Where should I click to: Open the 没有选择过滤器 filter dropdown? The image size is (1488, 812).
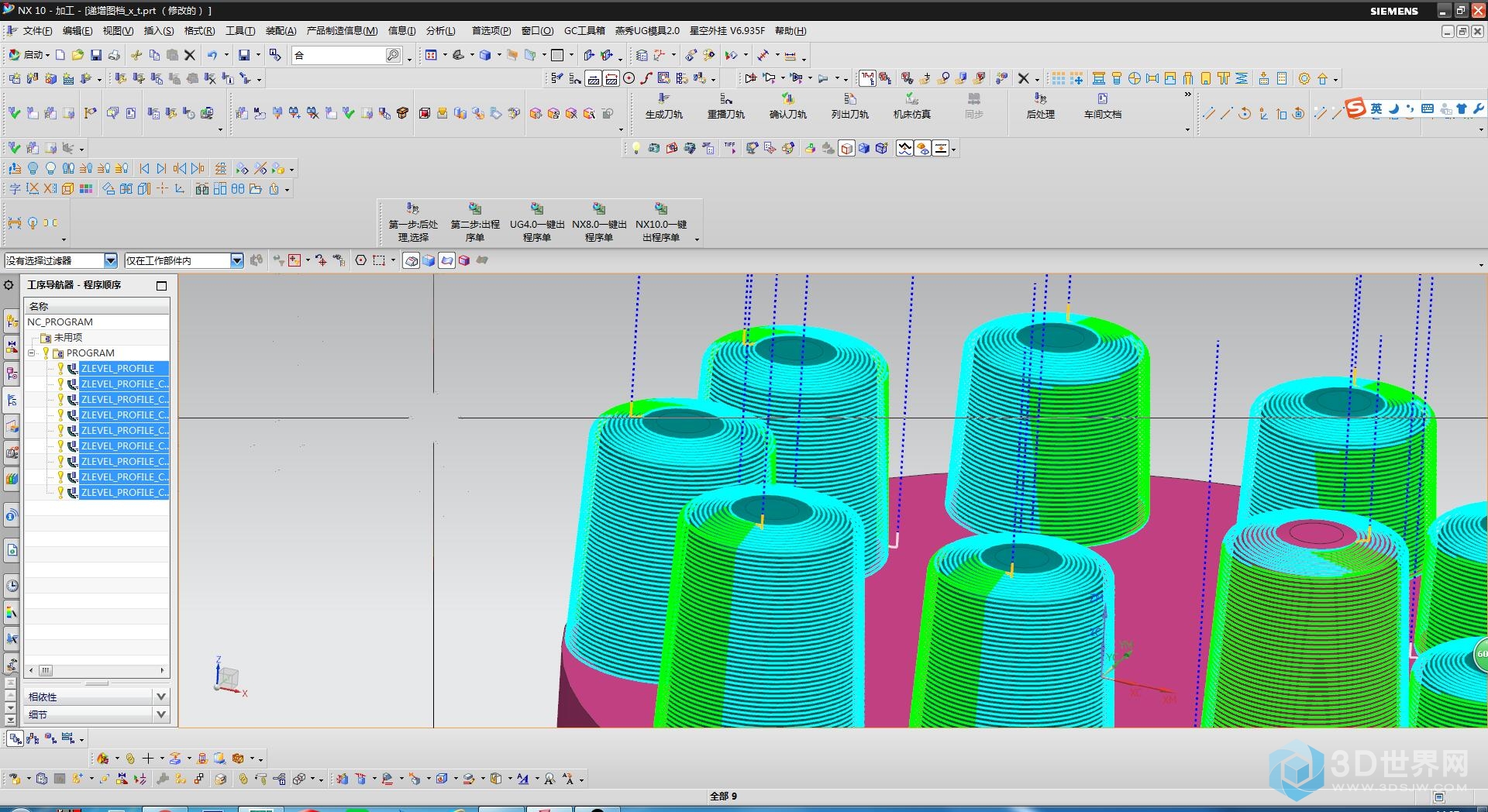click(110, 260)
